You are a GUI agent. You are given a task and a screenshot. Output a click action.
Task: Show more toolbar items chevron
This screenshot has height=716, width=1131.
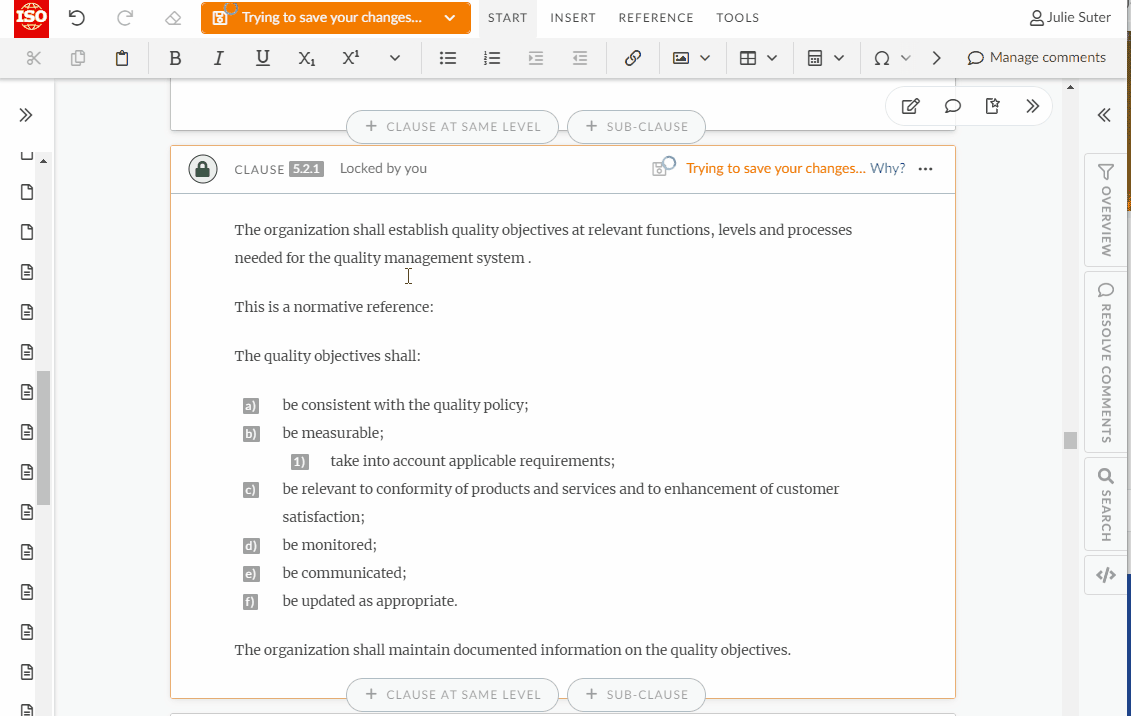936,58
